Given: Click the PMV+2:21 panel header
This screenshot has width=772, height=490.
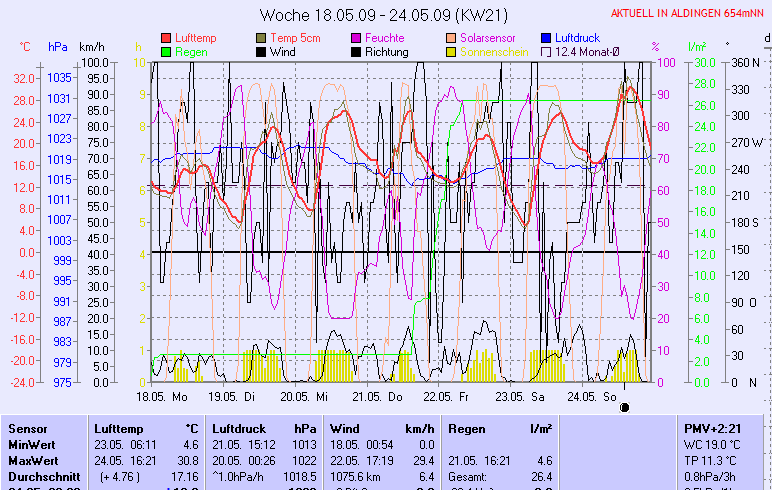Looking at the screenshot, I should (711, 428).
